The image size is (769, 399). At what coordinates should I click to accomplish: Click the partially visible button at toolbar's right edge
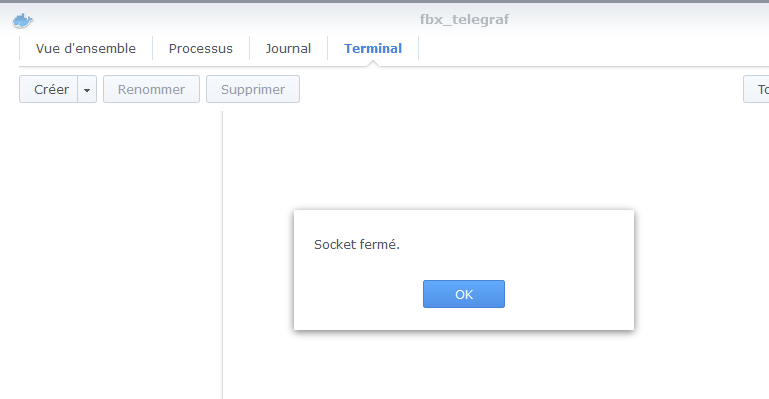click(x=756, y=89)
